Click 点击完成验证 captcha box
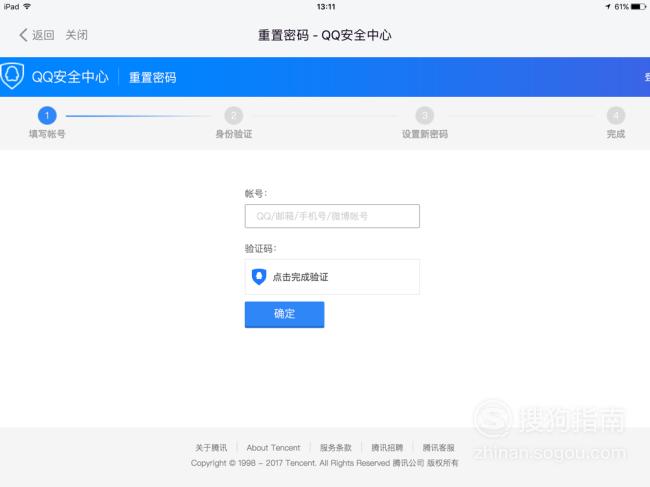 coord(332,277)
